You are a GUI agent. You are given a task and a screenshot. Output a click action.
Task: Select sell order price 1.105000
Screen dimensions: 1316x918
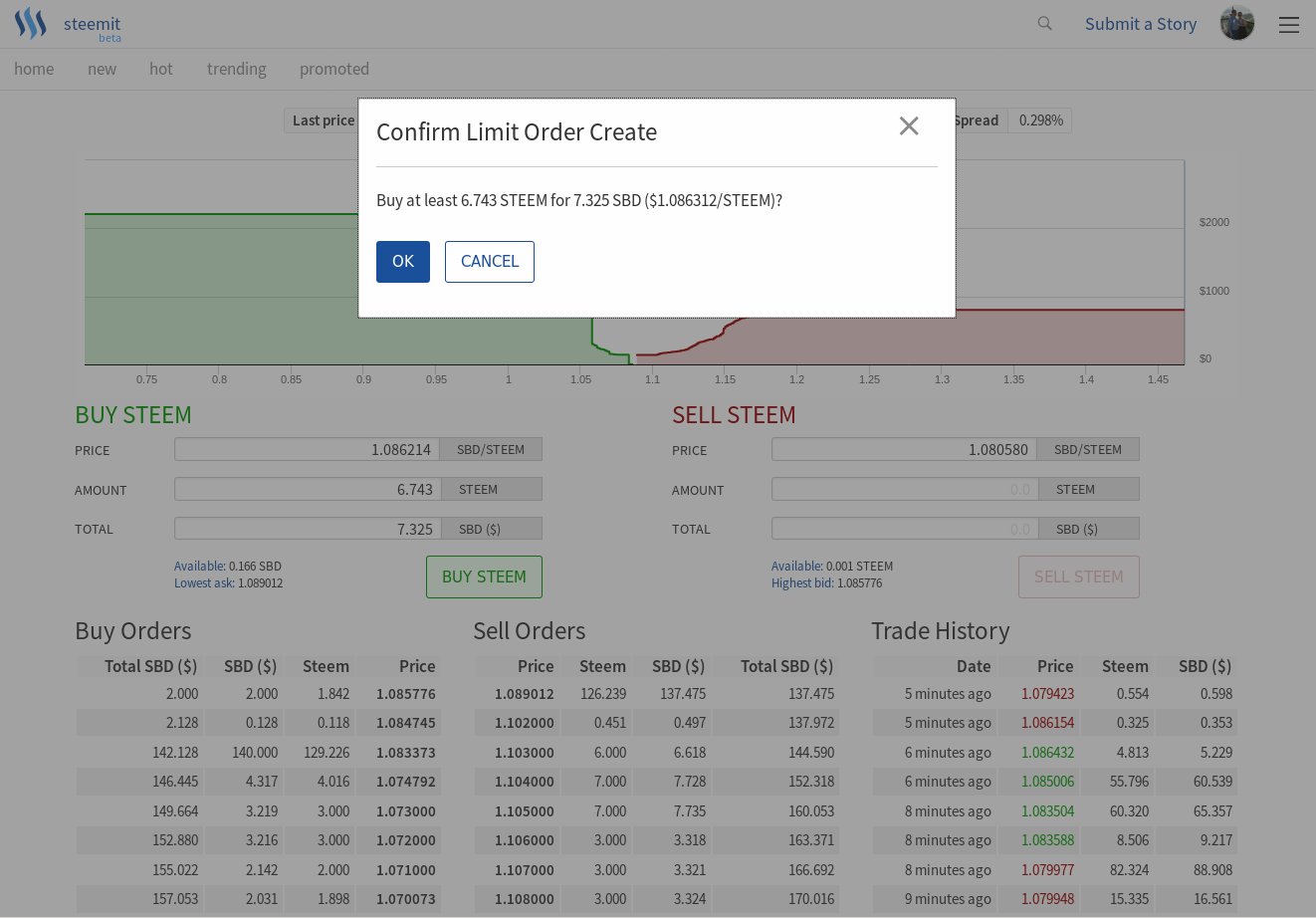coord(525,811)
